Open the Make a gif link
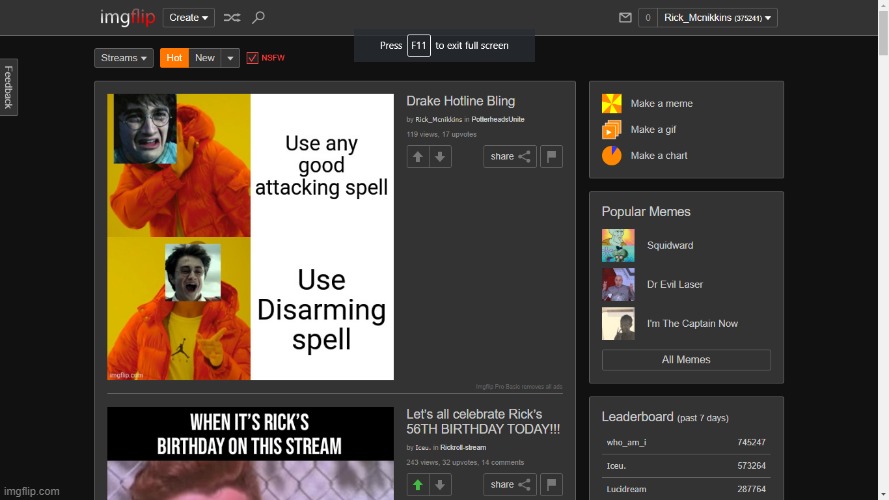This screenshot has height=500, width=889. coord(653,130)
